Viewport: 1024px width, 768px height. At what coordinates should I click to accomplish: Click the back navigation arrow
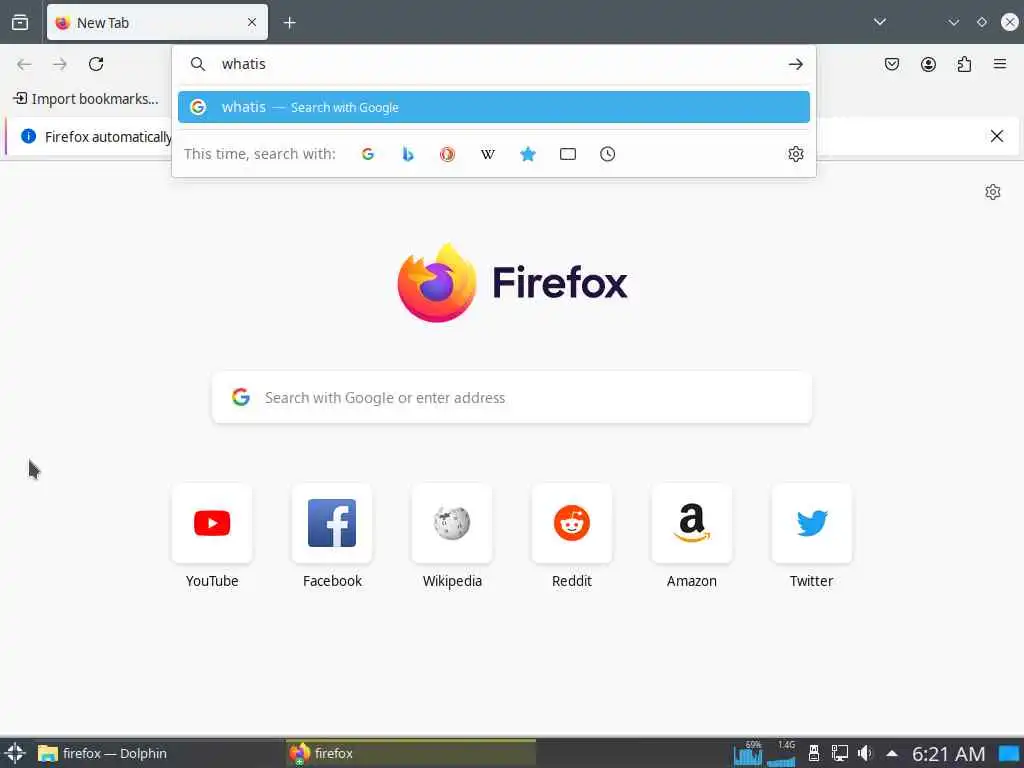24,64
